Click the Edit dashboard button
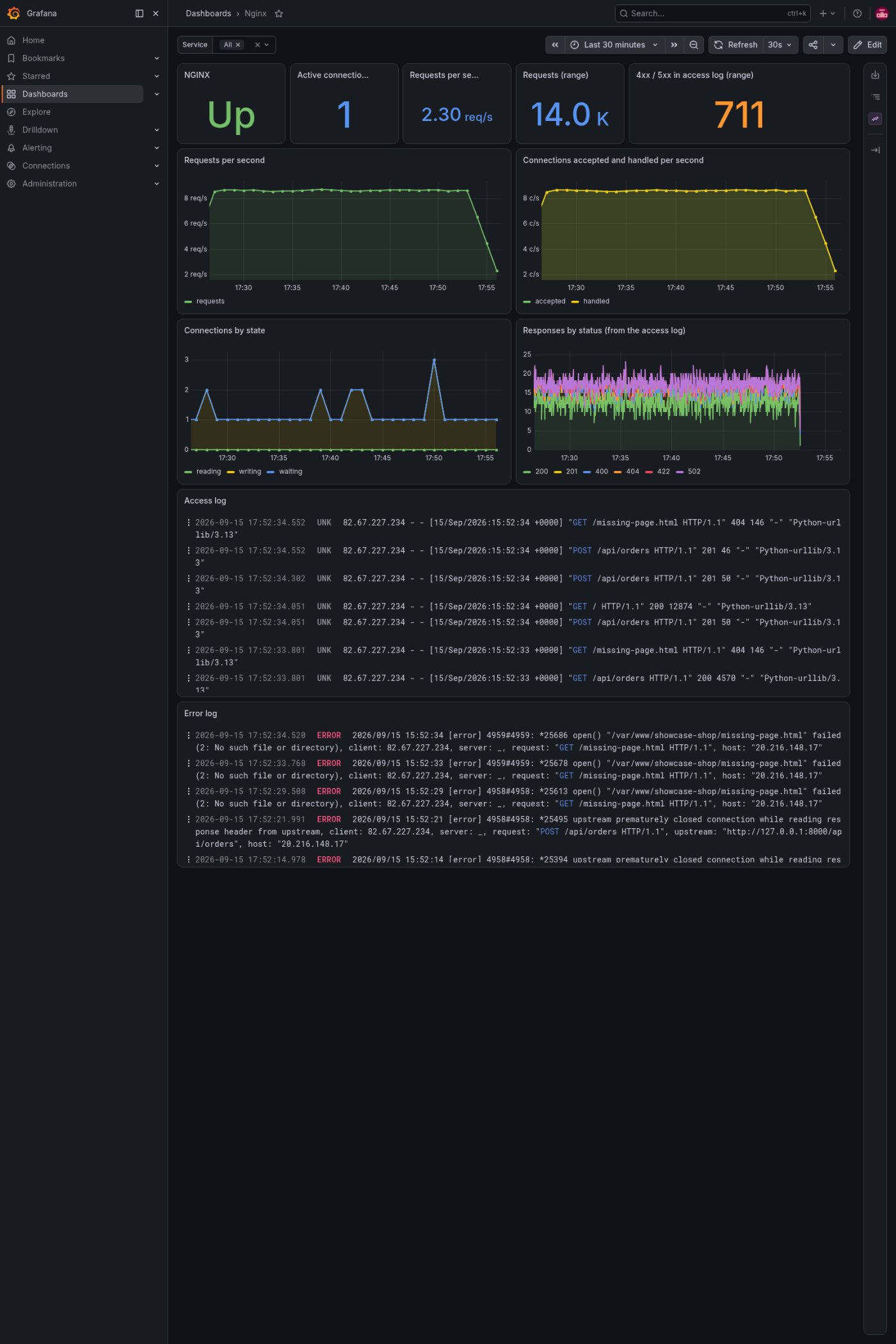The image size is (896, 1344). click(867, 45)
